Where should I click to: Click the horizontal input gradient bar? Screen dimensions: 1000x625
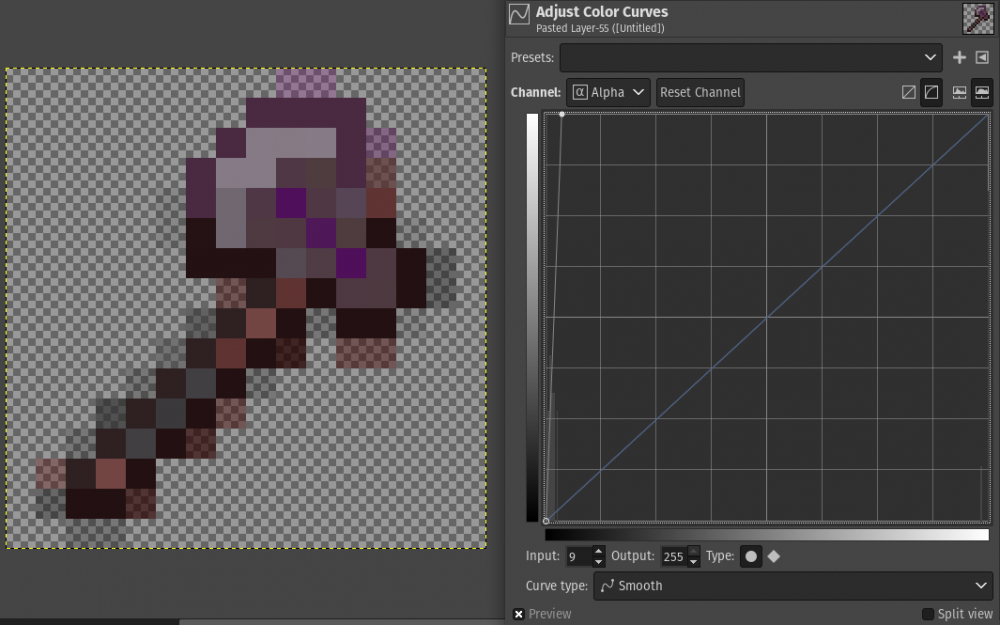pos(767,534)
